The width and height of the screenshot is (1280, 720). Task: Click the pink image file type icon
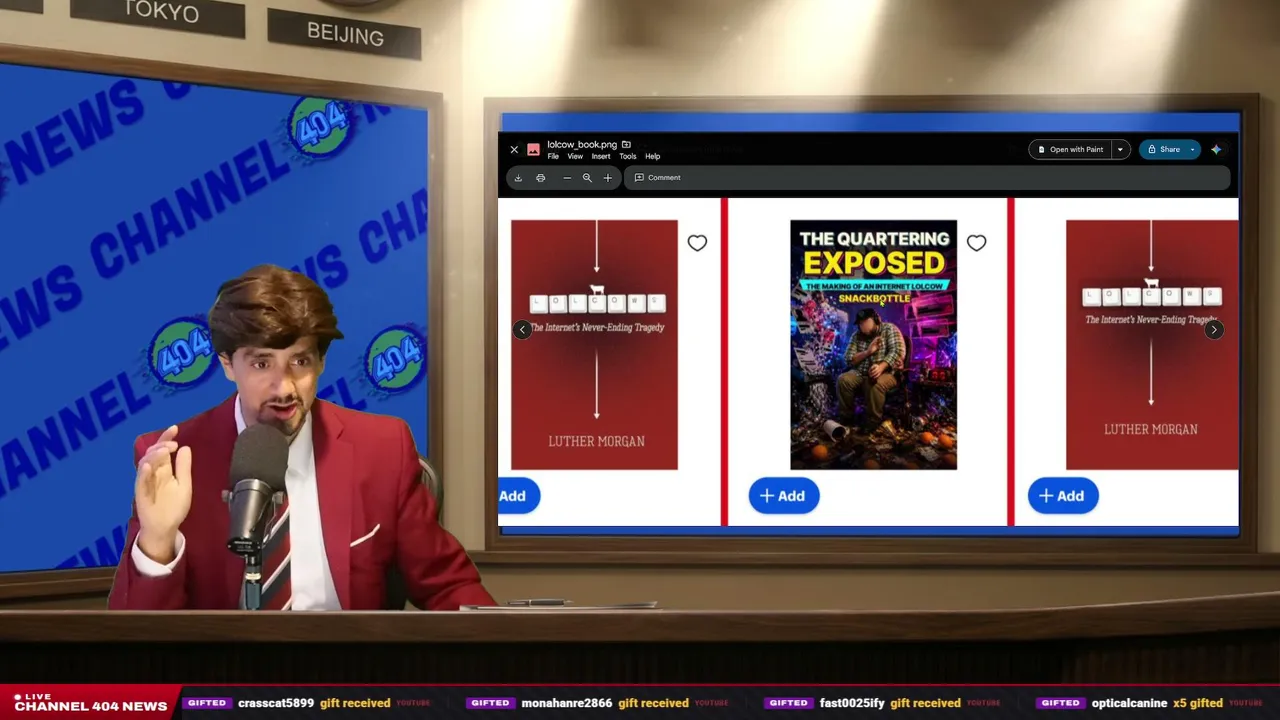(x=533, y=150)
